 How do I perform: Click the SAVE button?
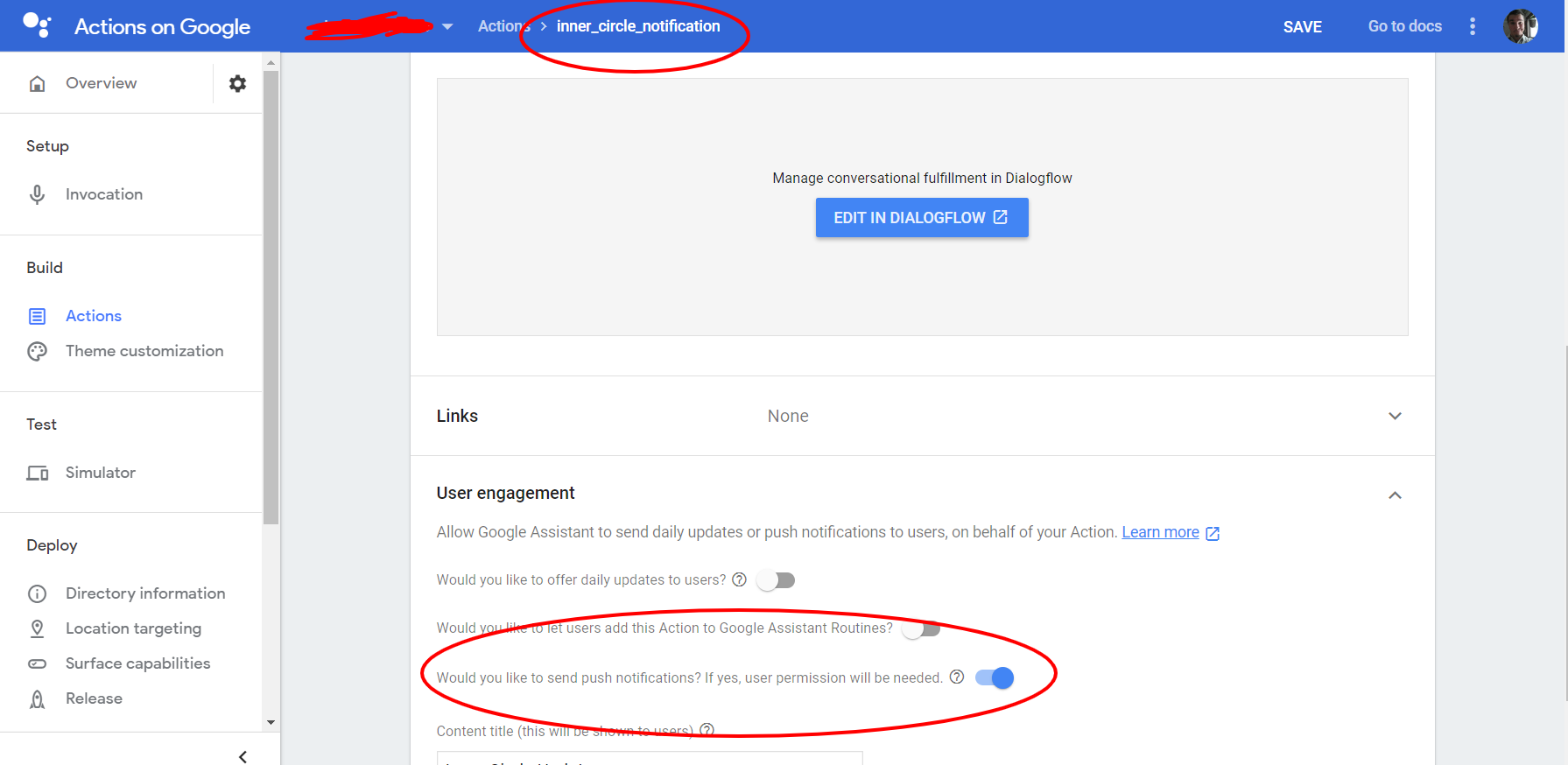pyautogui.click(x=1302, y=26)
